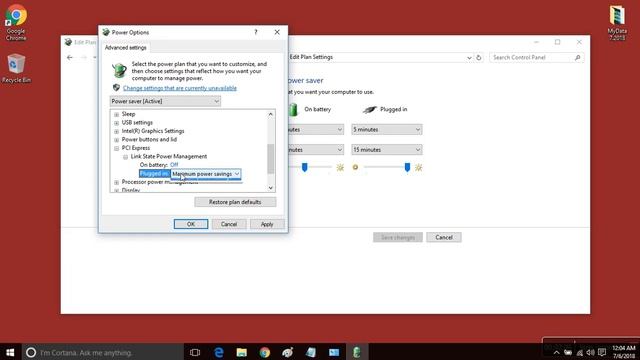
Task: Collapse Link State Power Management node
Action: [125, 157]
